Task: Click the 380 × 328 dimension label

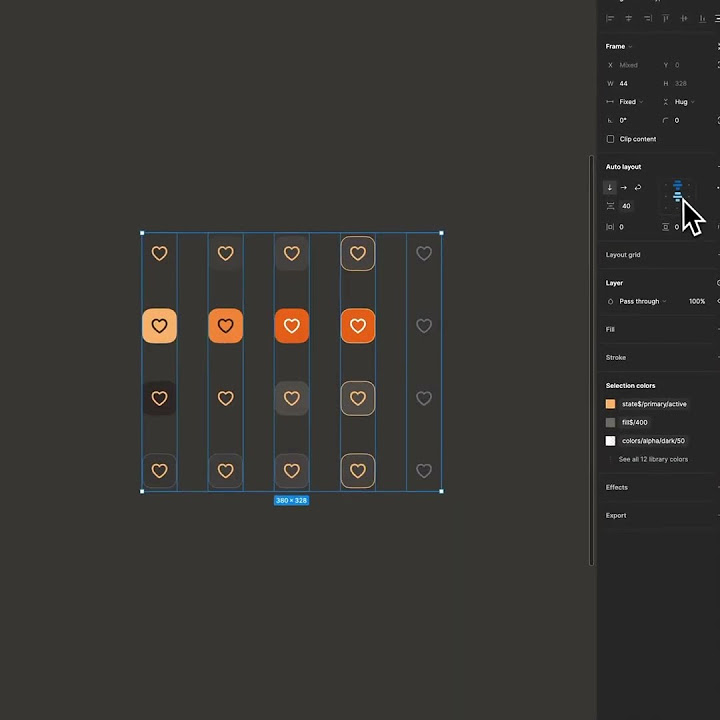Action: [x=292, y=501]
